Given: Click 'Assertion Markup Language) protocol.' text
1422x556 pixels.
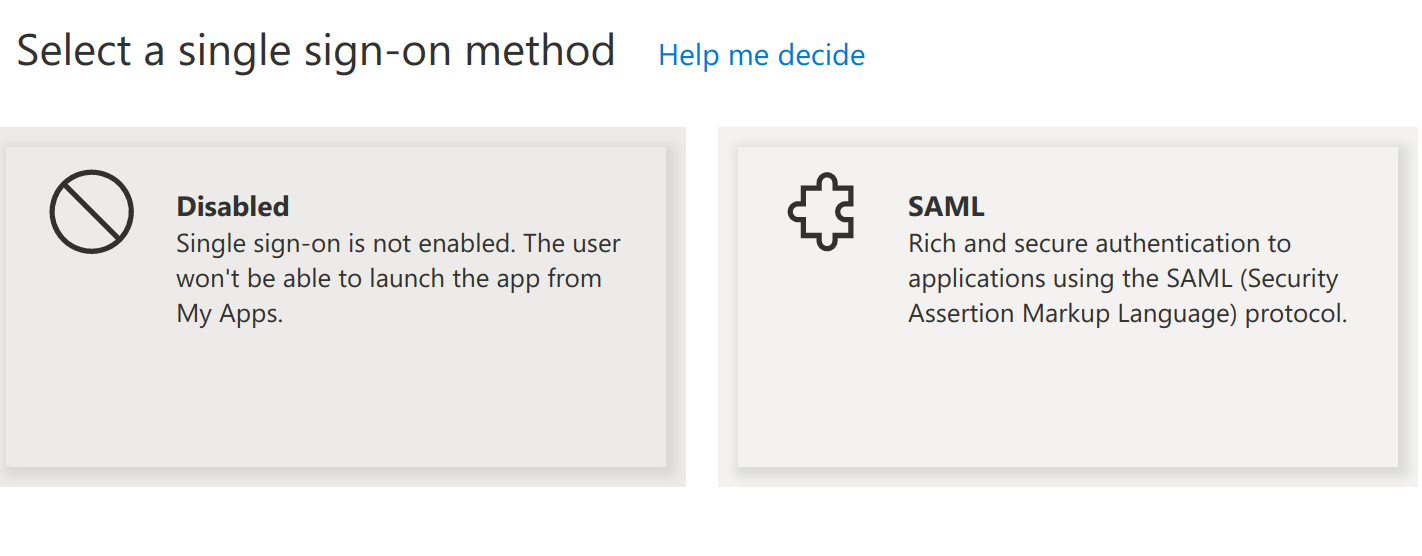Looking at the screenshot, I should click(1127, 313).
